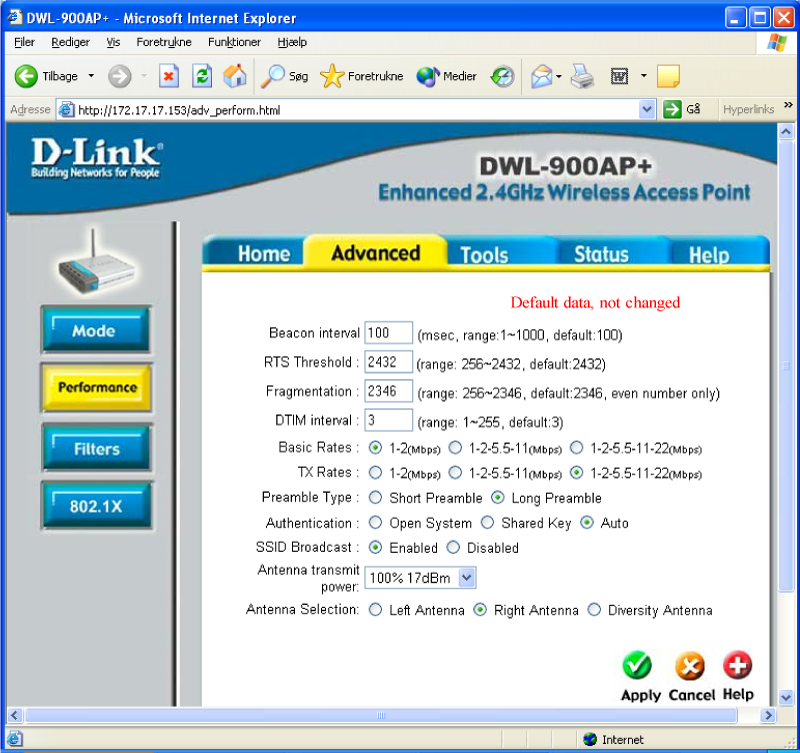Viewport: 800px width, 753px height.
Task: Select Basic Rates 1-2-5.5-11-22 Mbps radio
Action: coord(577,448)
